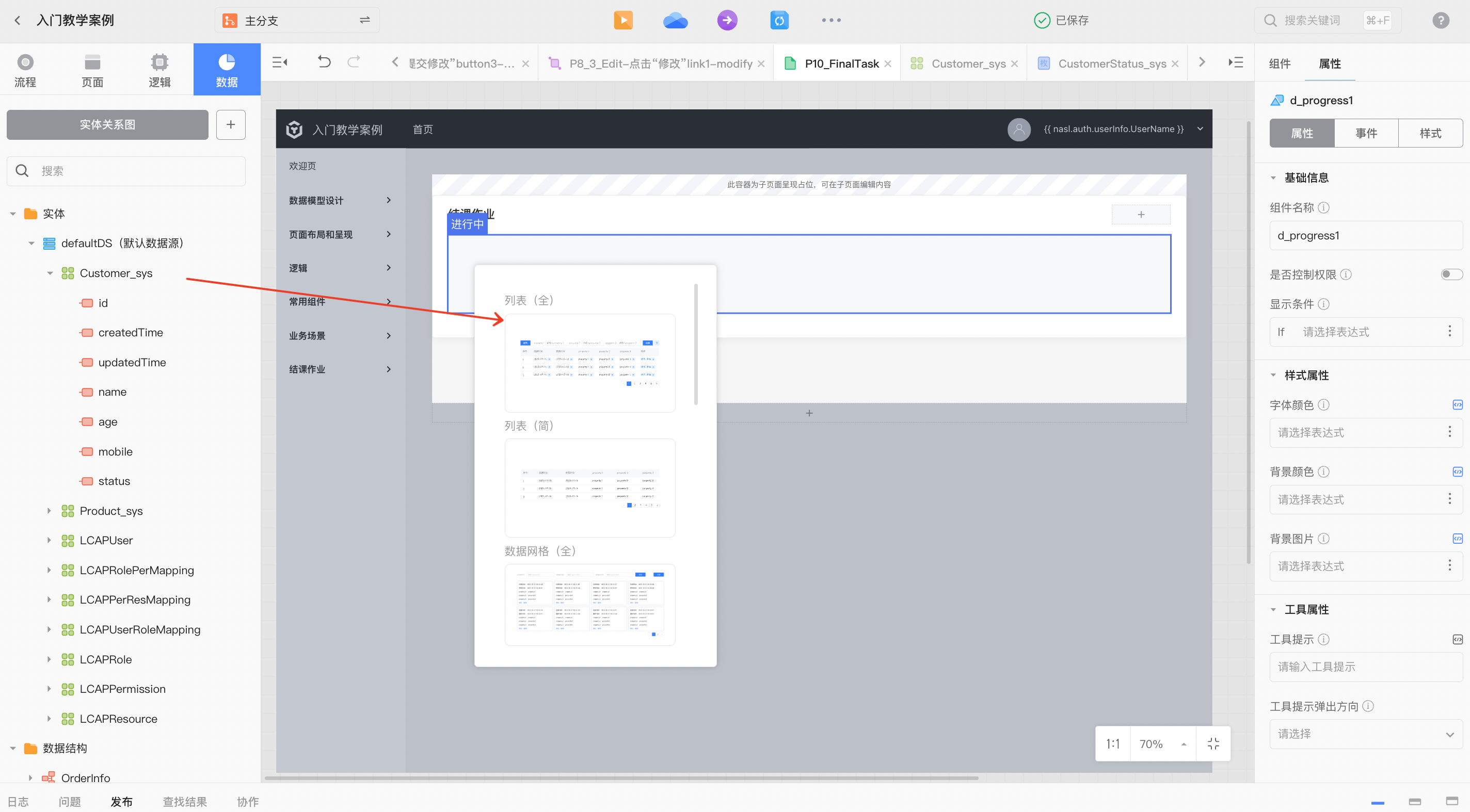Click the redo arrow icon

354,62
